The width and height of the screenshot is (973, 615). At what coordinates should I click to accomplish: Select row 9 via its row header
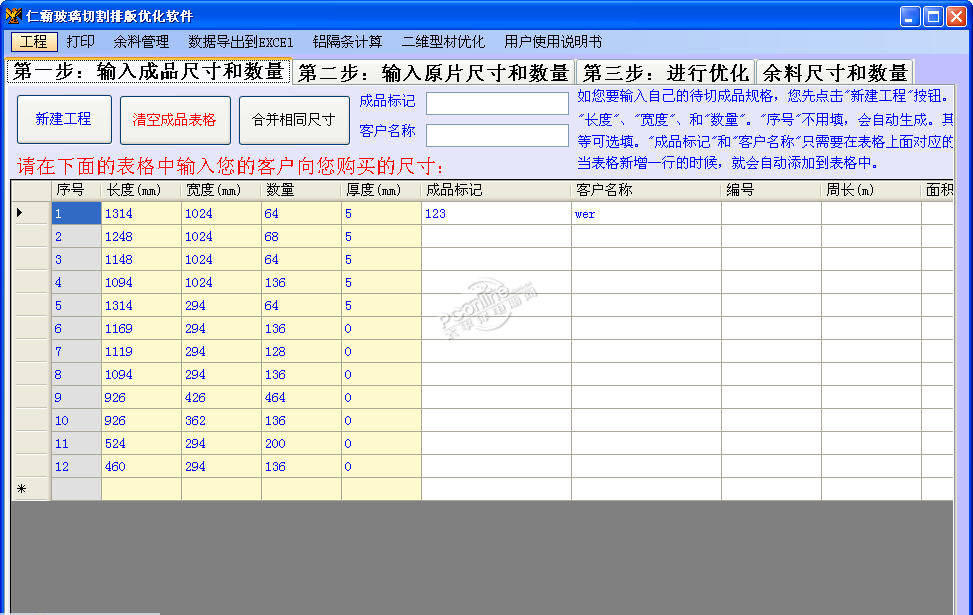(31, 397)
